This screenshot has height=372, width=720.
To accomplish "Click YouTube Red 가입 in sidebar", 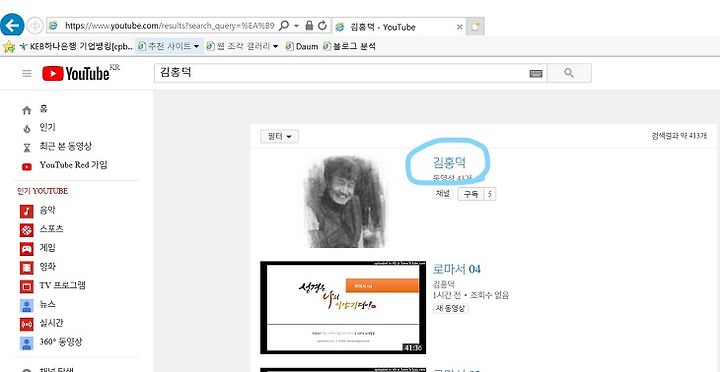I will 73,164.
